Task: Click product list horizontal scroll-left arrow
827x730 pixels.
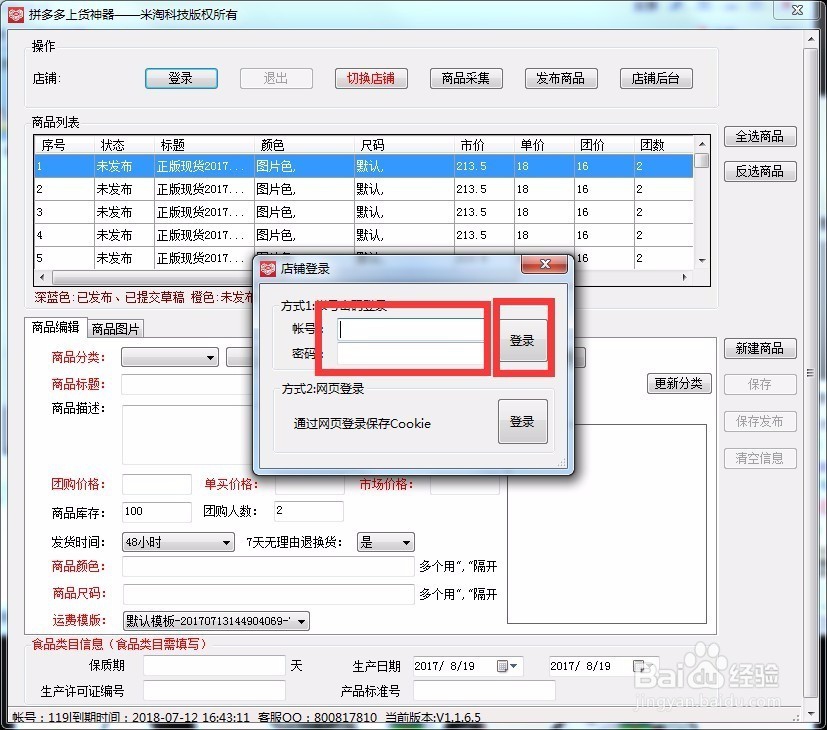Action: point(42,277)
